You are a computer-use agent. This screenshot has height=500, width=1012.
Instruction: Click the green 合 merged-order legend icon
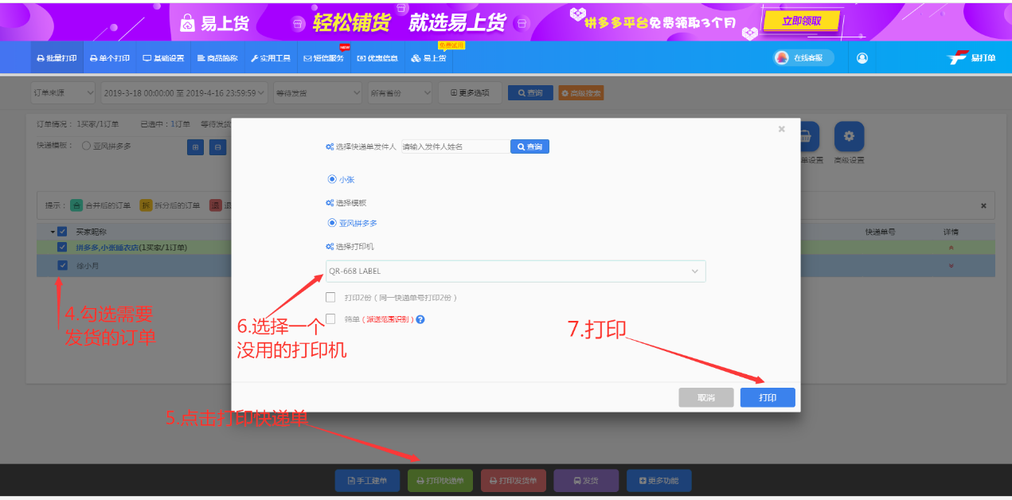coord(76,205)
